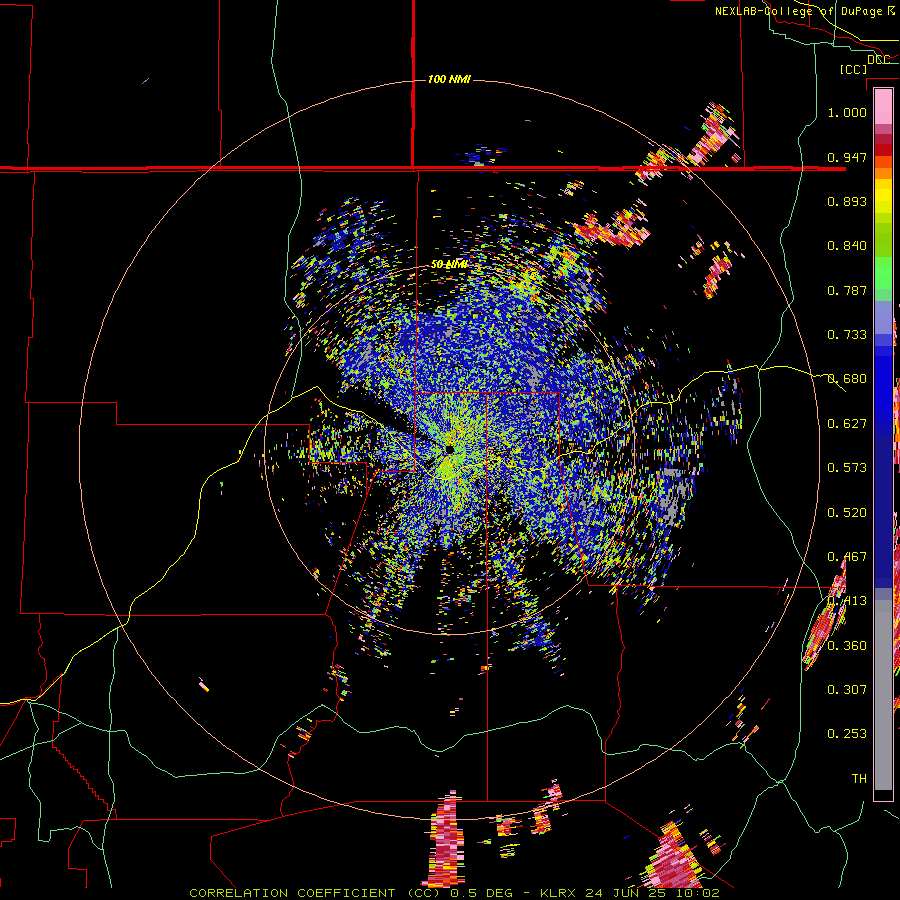Click the 0.627 color scale value
Screen dimensions: 900x900
point(847,424)
